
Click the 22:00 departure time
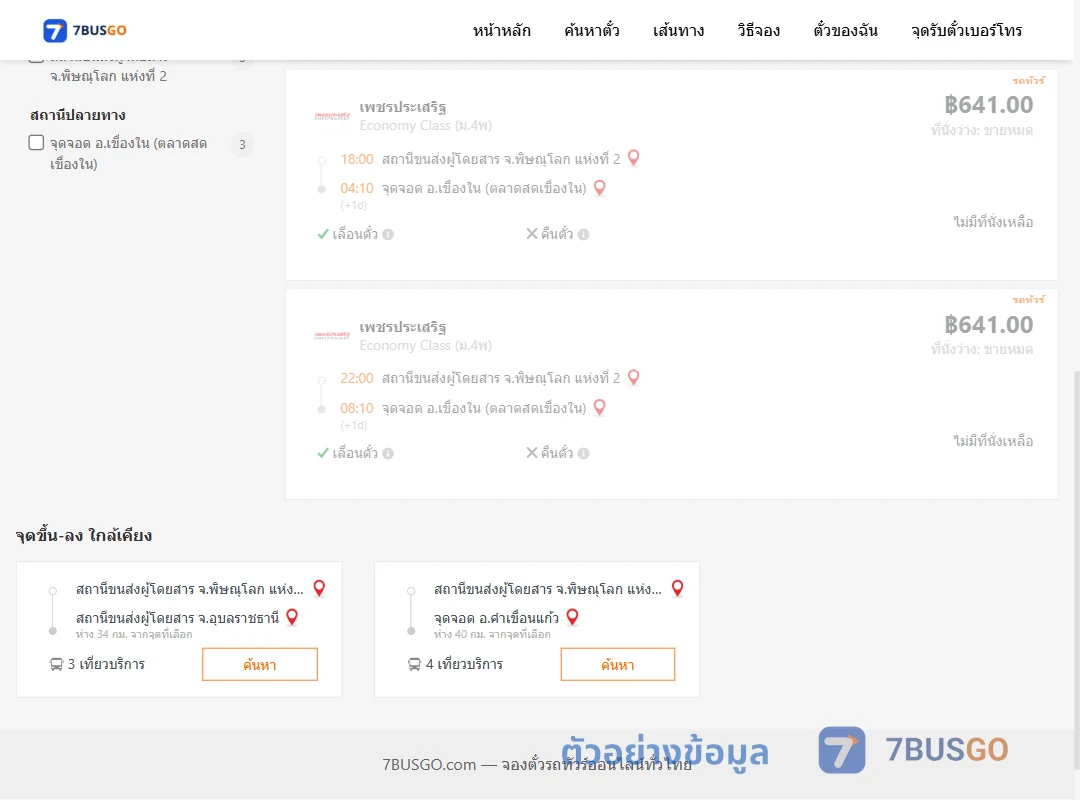pyautogui.click(x=357, y=378)
